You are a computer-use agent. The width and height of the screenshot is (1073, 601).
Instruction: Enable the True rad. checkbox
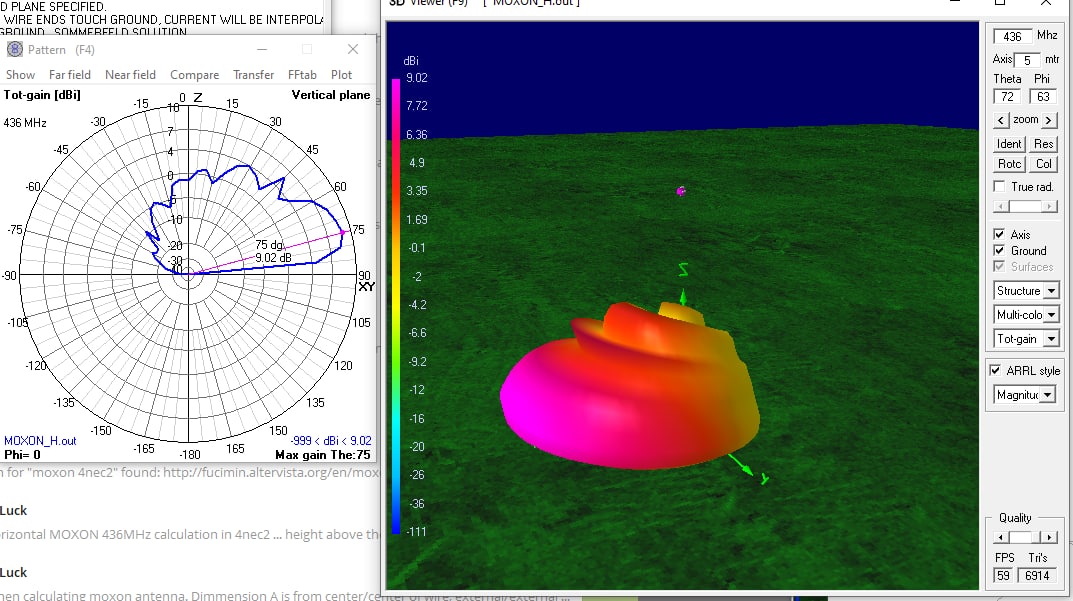coord(999,187)
